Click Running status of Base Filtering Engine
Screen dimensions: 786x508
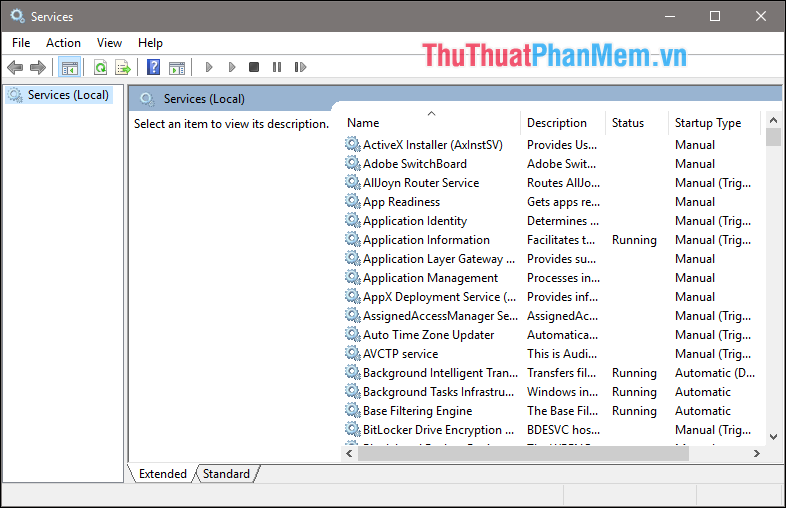634,411
